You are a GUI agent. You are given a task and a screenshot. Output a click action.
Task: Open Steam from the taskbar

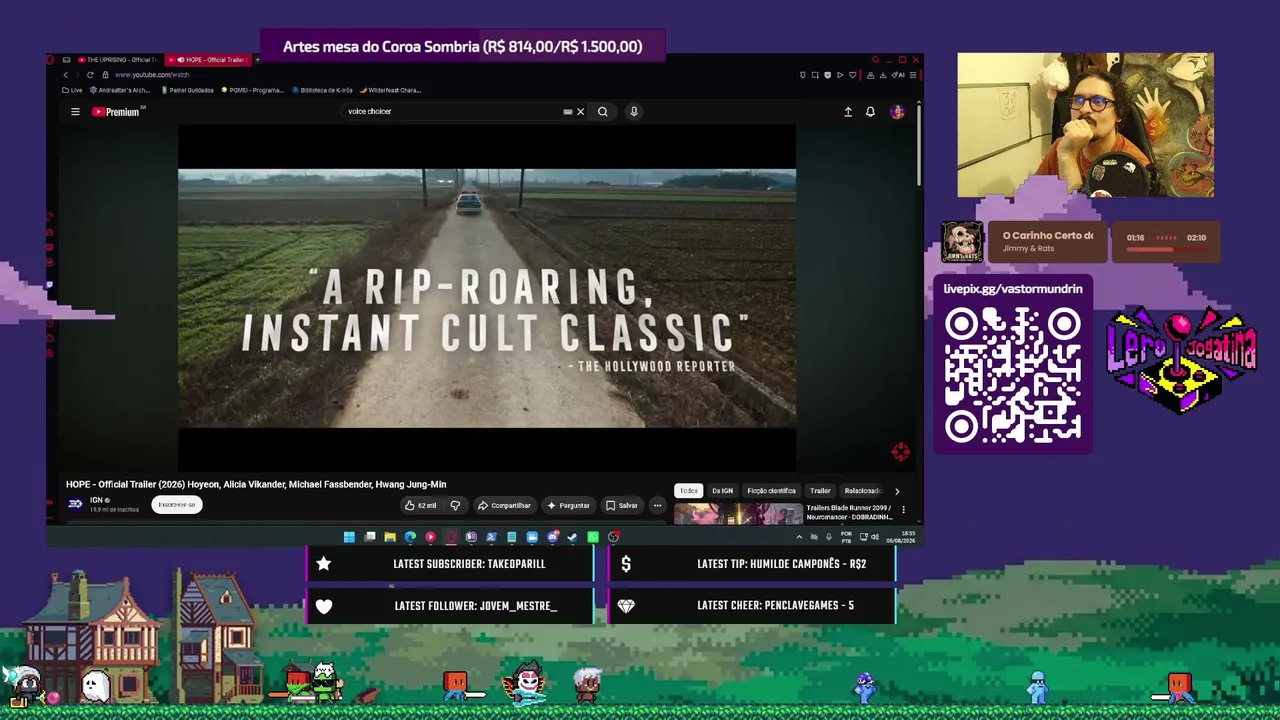[x=572, y=537]
